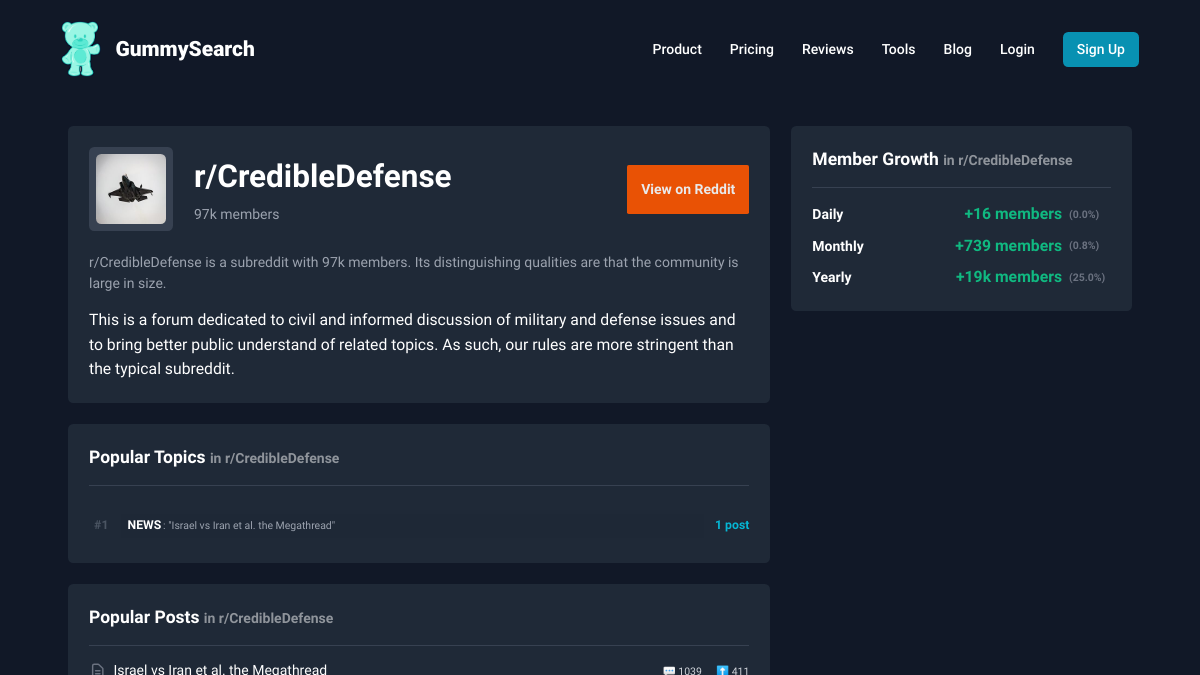This screenshot has width=1200, height=675.
Task: Open the Israel vs Iran Megathread post
Action: coord(220,669)
